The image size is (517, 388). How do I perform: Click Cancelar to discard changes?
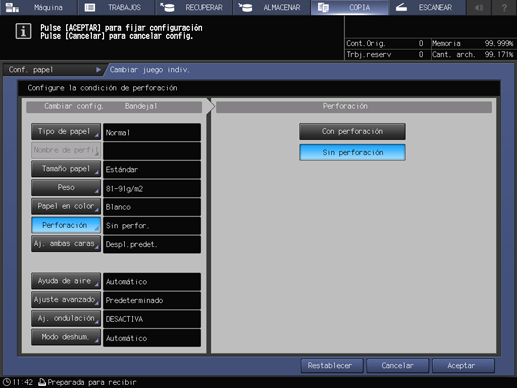(x=398, y=366)
